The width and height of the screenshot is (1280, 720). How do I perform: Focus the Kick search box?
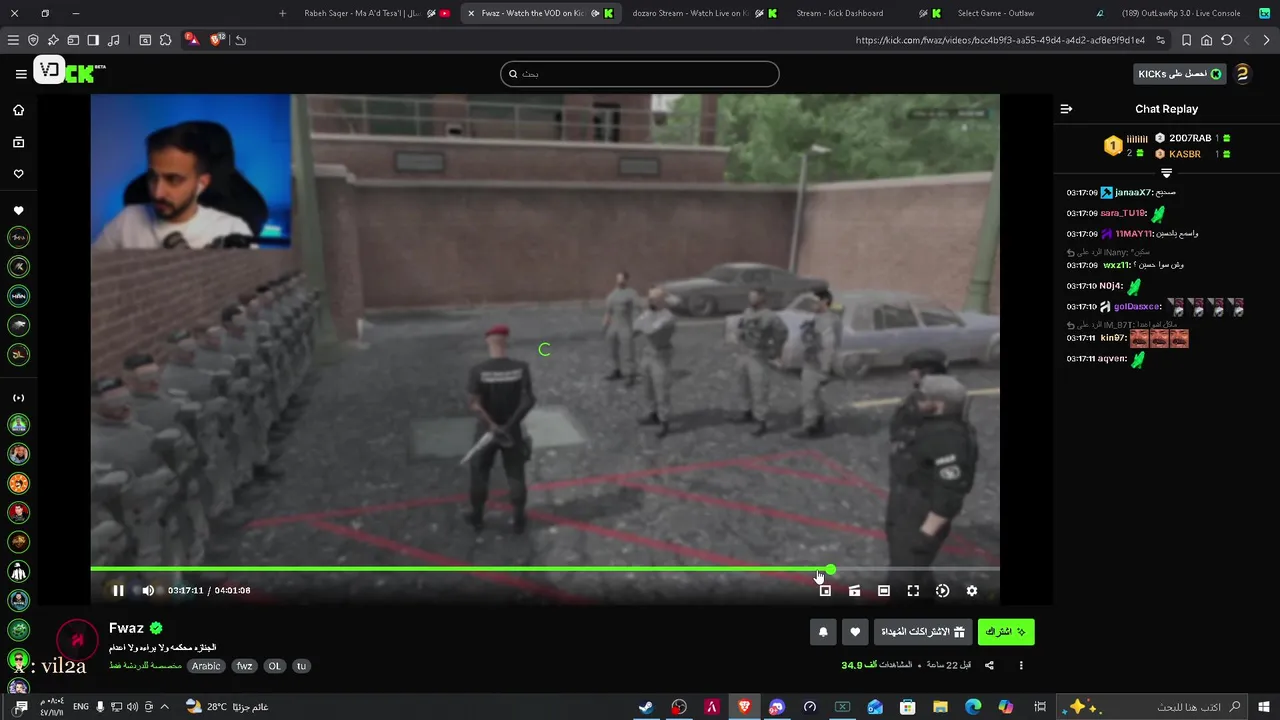640,74
